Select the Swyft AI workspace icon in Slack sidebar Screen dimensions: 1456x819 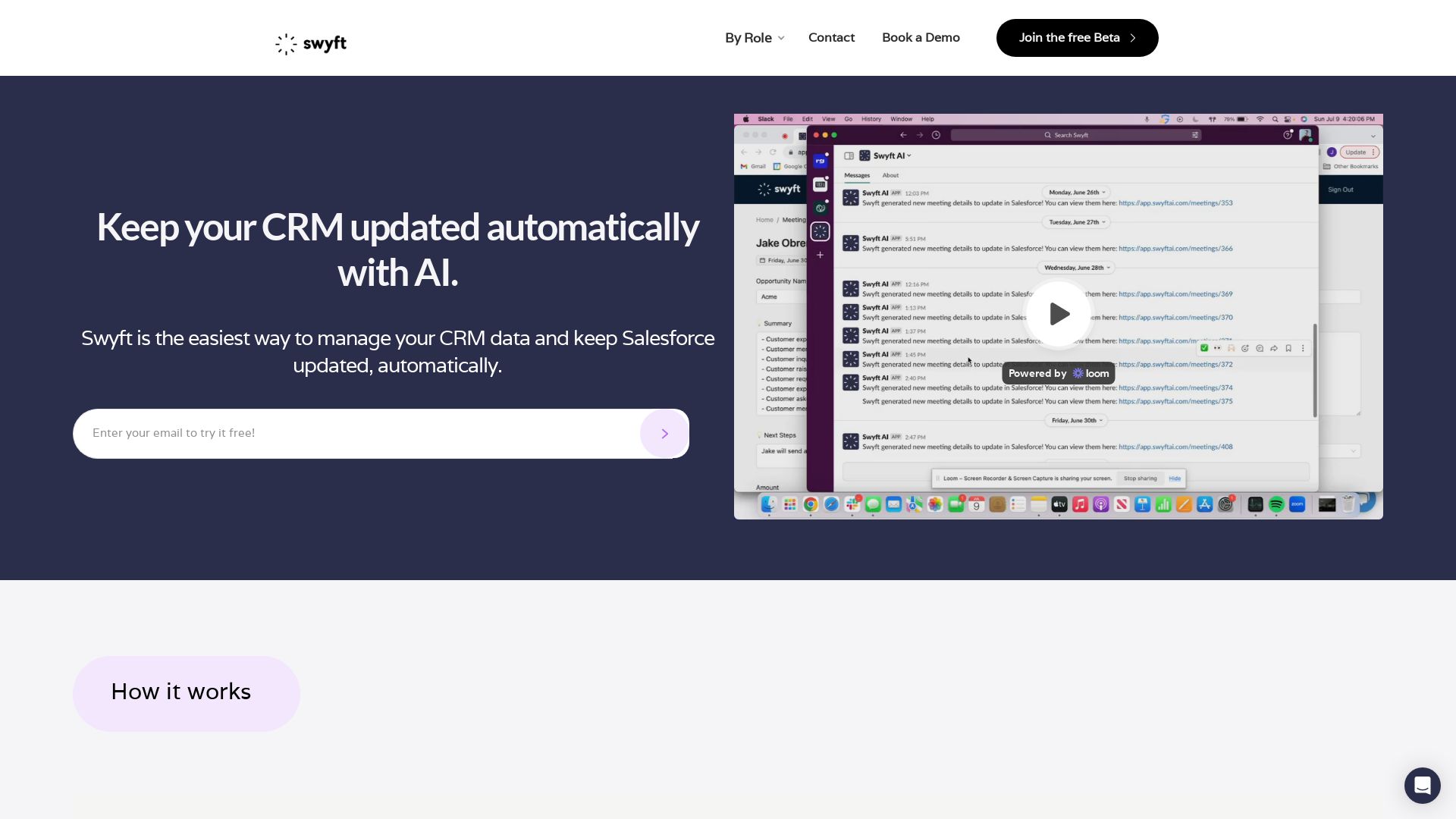821,231
